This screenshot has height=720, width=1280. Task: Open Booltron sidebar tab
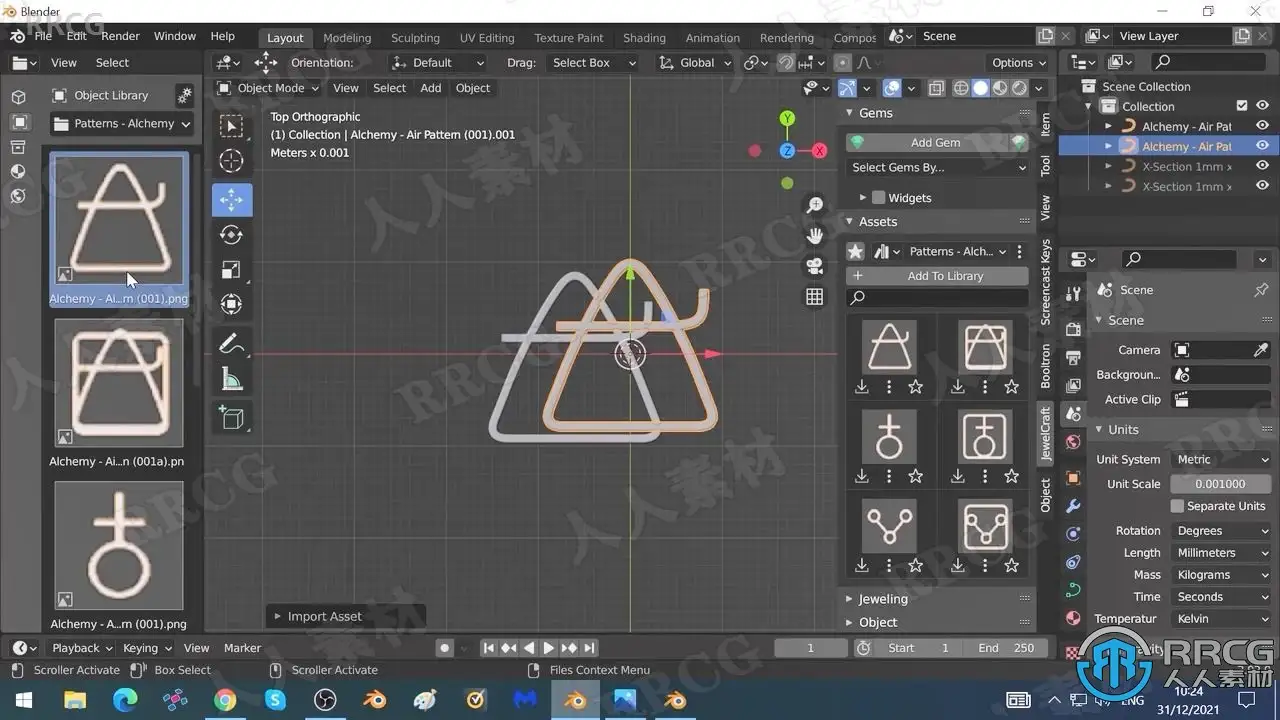pyautogui.click(x=1045, y=367)
